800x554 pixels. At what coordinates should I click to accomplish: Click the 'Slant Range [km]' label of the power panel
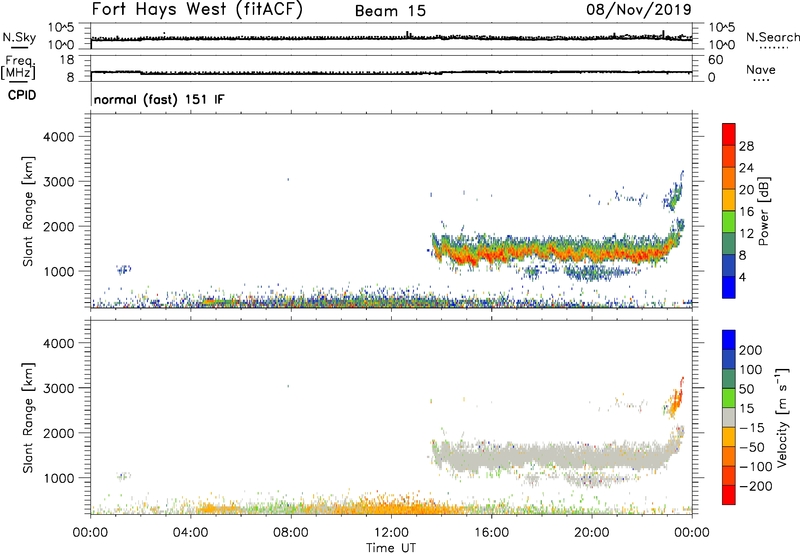(28, 211)
